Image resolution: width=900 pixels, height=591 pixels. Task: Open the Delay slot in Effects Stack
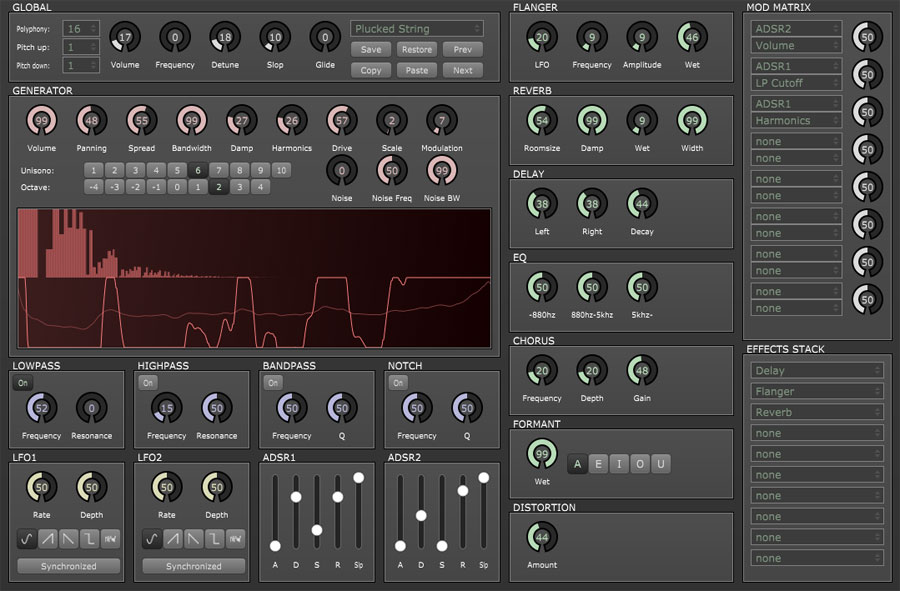[x=817, y=370]
